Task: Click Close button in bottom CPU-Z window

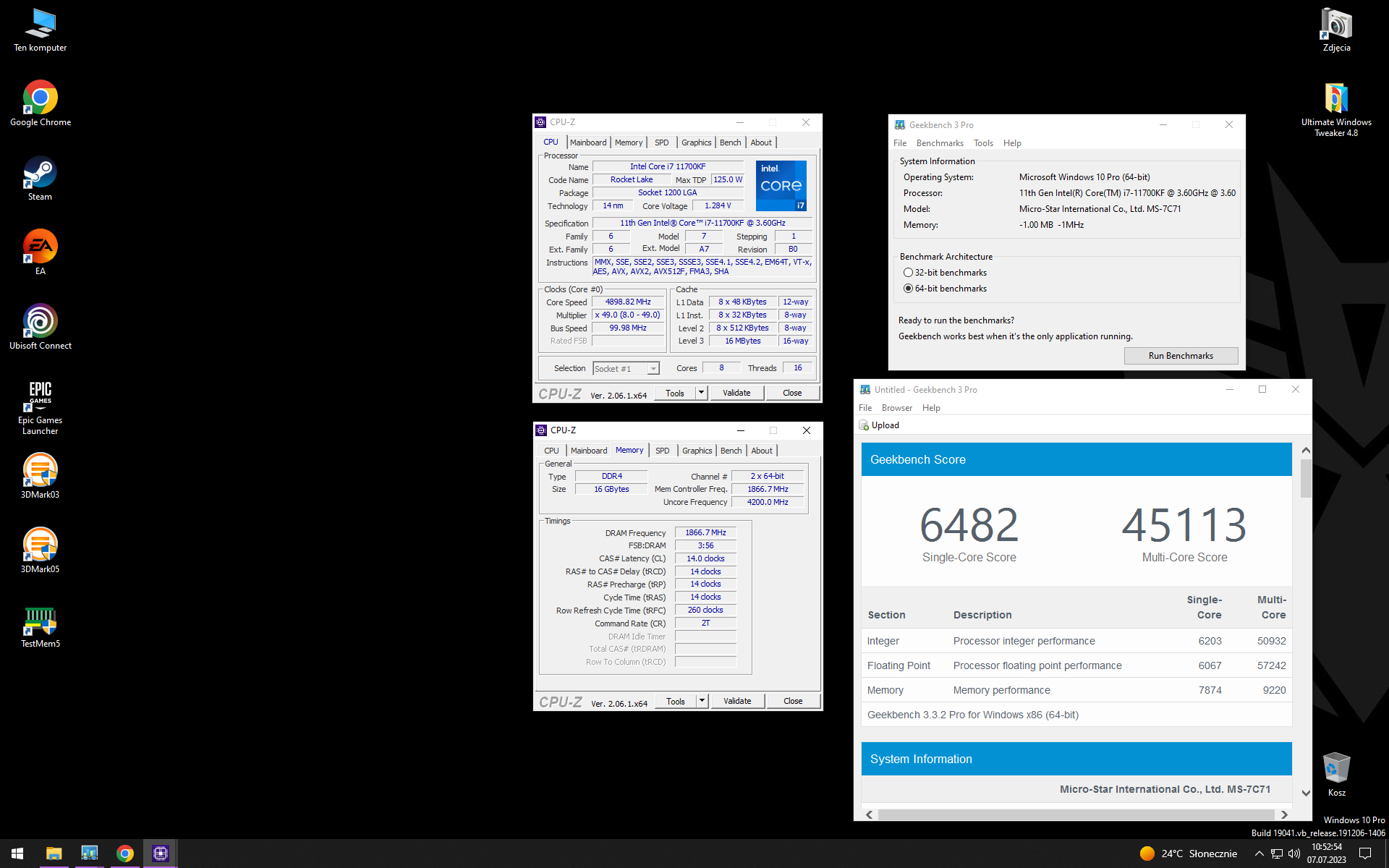Action: (793, 701)
